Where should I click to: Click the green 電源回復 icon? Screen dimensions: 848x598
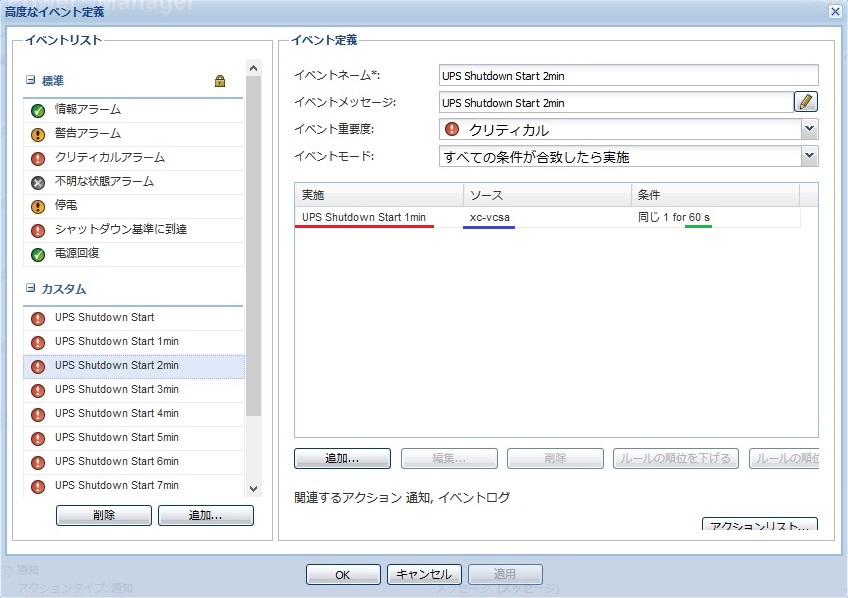(x=38, y=254)
